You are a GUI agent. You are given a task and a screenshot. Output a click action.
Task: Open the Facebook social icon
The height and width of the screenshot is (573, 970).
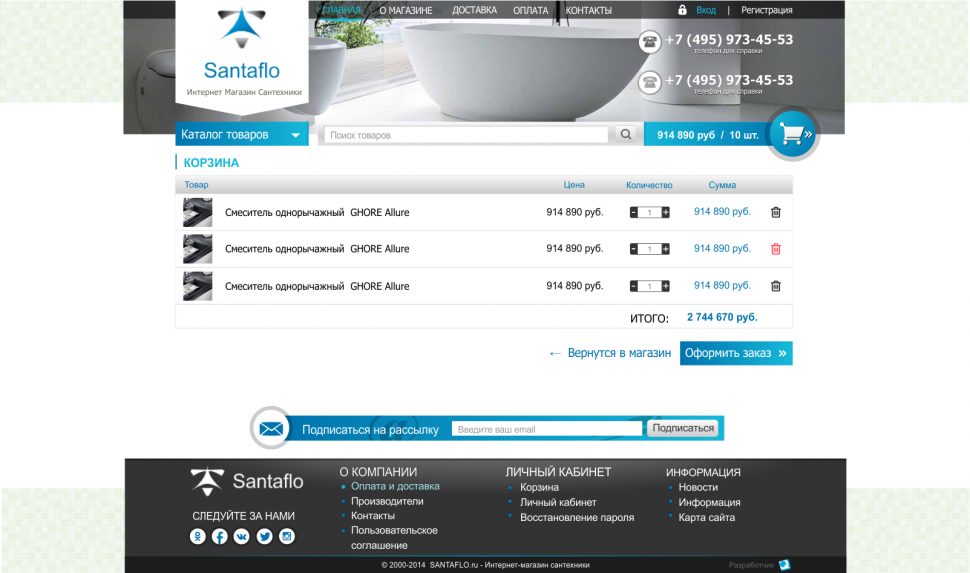pyautogui.click(x=220, y=536)
